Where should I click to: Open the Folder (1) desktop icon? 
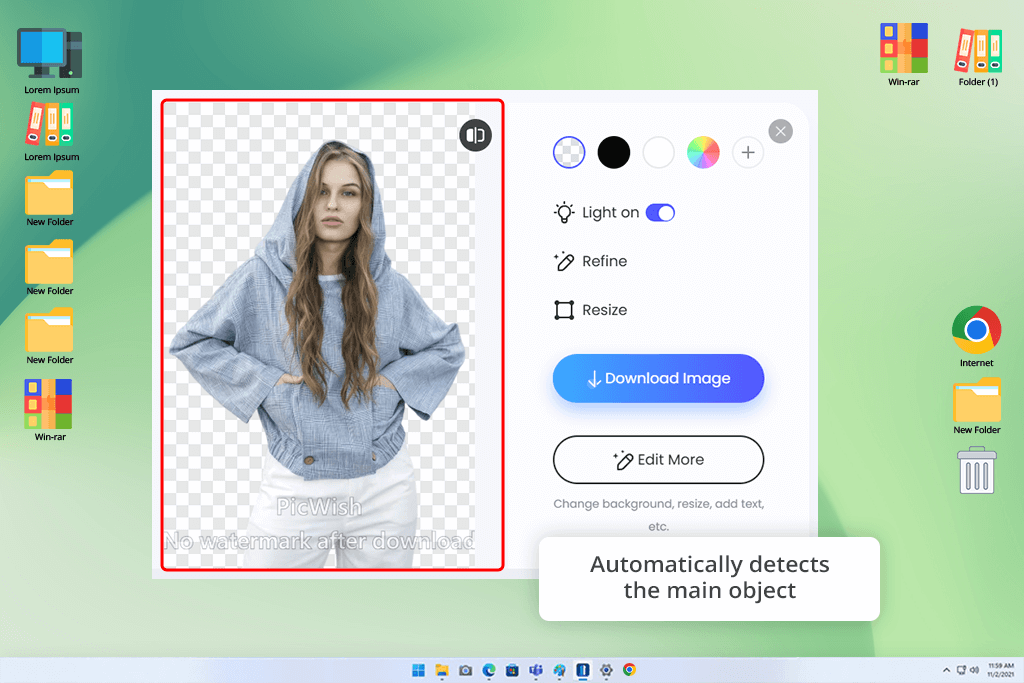(978, 56)
